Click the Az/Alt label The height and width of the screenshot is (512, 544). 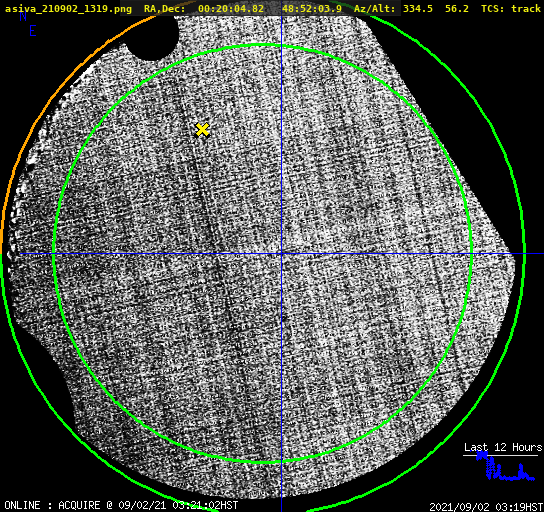[374, 9]
